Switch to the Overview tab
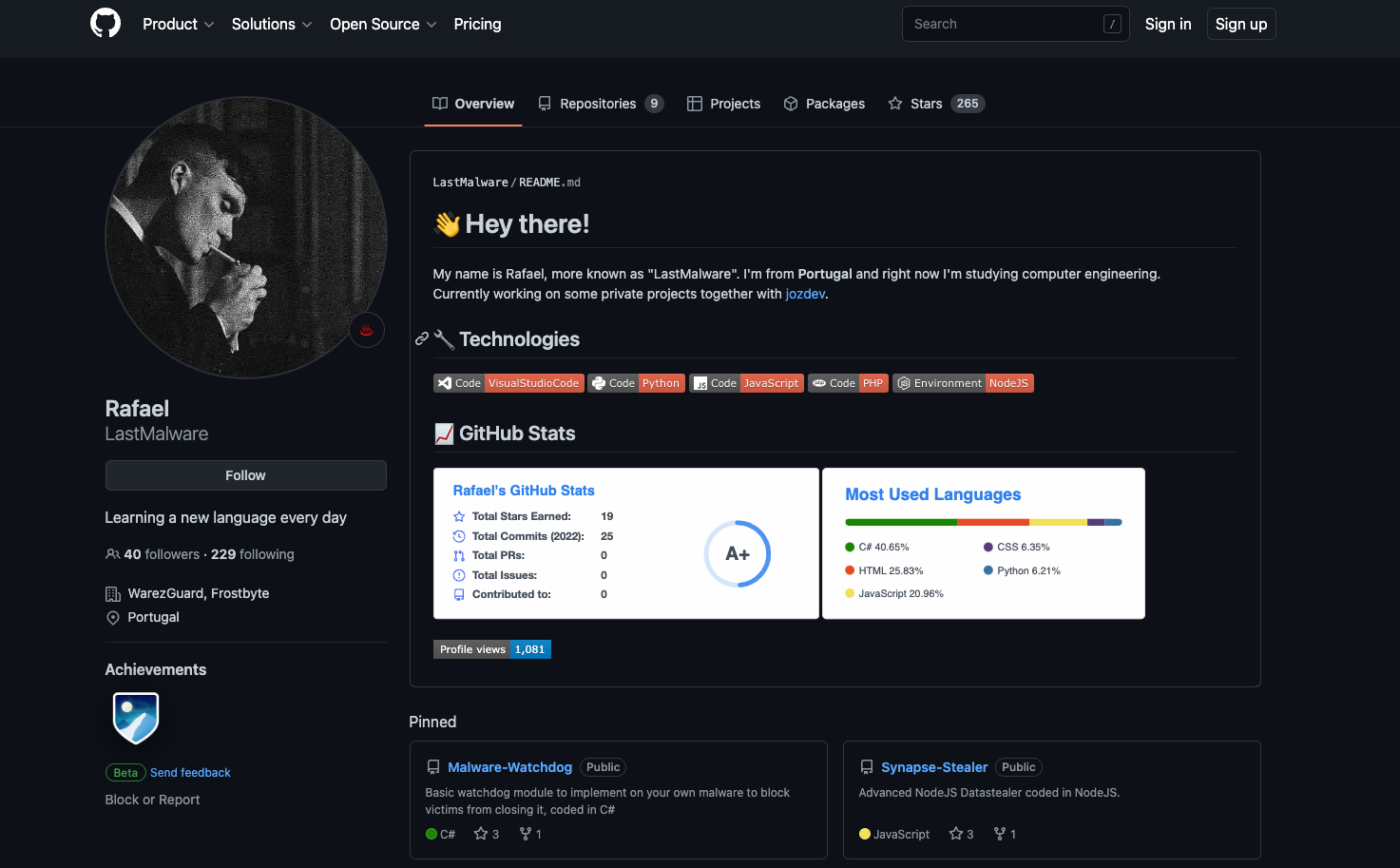The image size is (1400, 868). 472,104
